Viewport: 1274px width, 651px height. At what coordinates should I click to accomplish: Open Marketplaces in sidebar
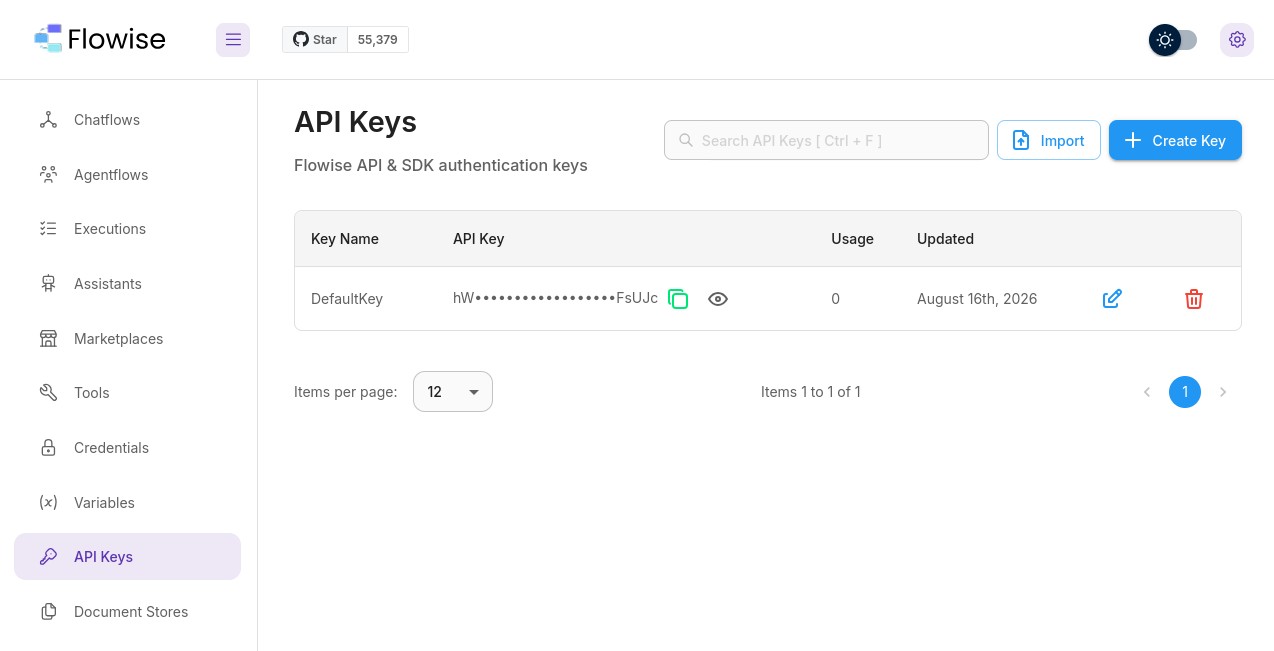pos(128,339)
